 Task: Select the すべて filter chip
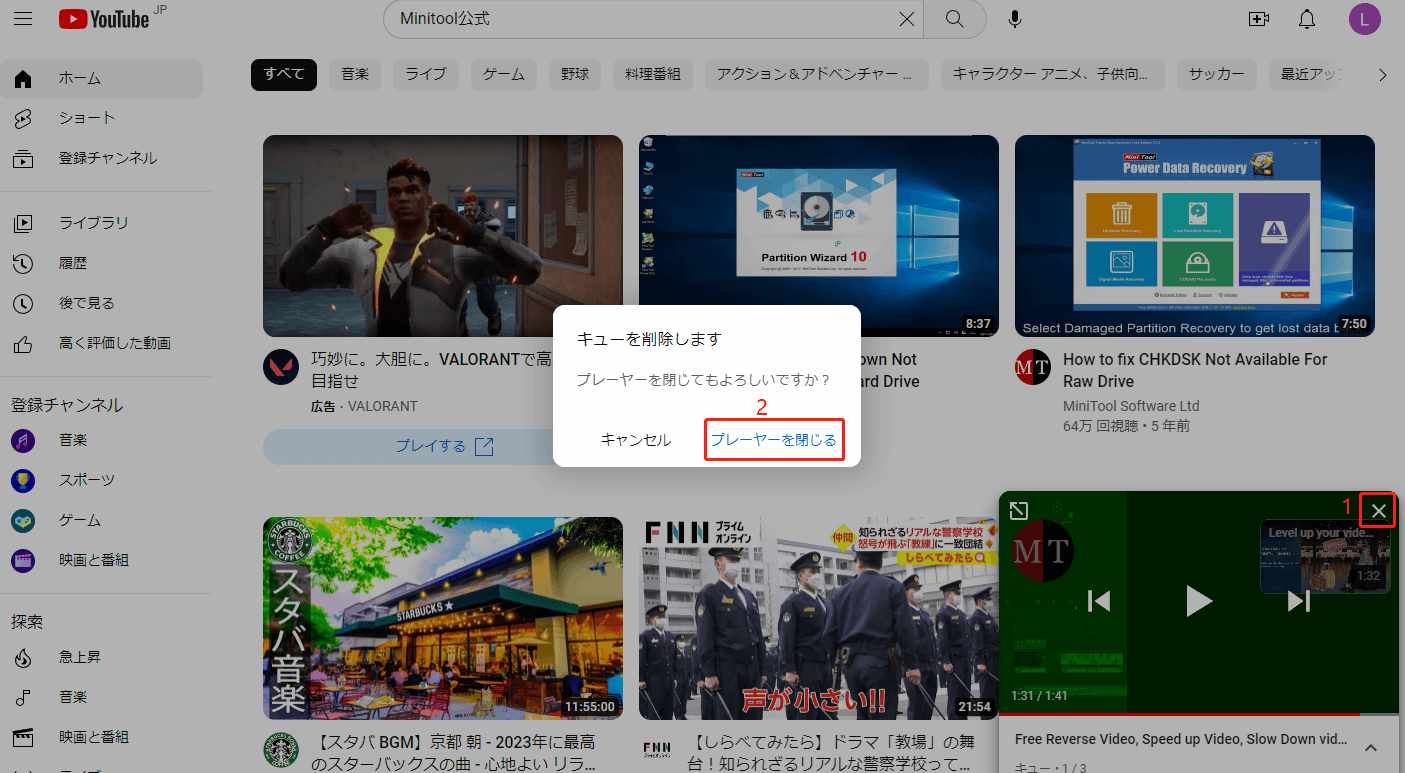[x=284, y=74]
